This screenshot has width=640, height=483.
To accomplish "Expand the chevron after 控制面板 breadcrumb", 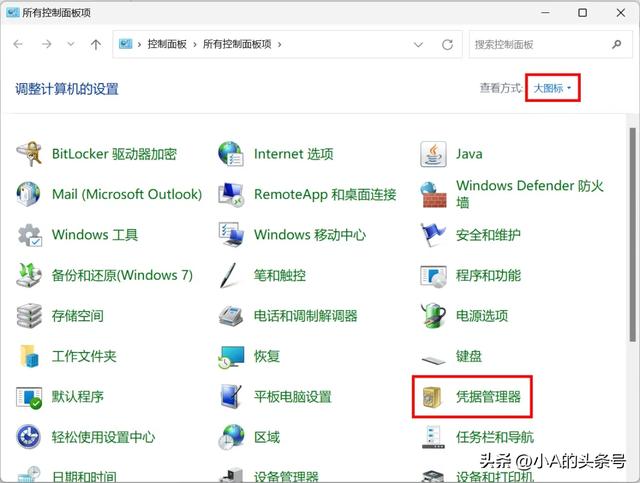I will click(195, 44).
